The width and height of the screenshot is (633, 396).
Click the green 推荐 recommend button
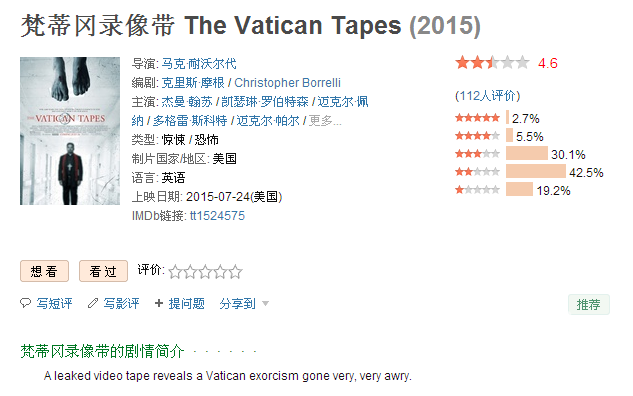tap(589, 304)
